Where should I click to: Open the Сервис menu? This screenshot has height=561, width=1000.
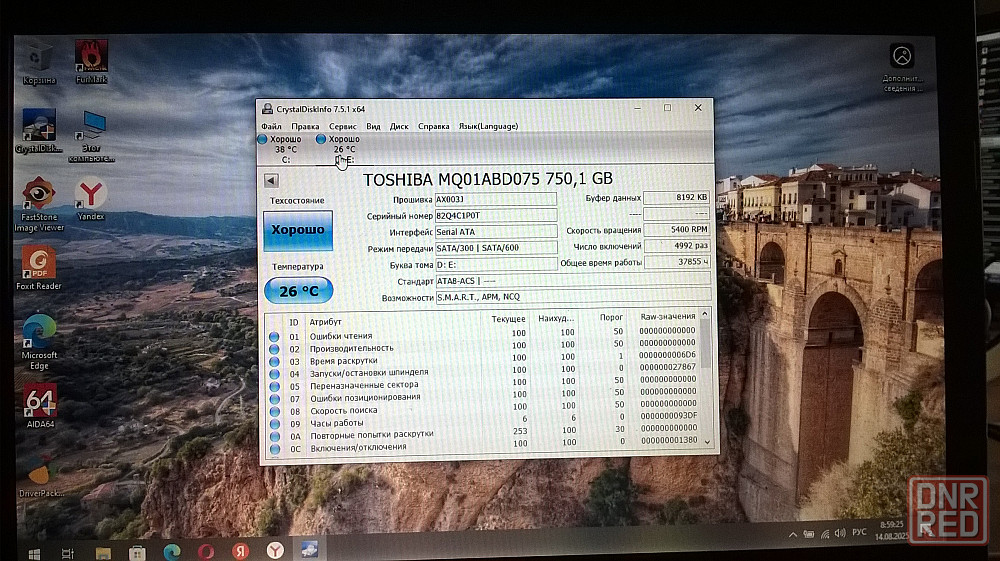pos(342,126)
